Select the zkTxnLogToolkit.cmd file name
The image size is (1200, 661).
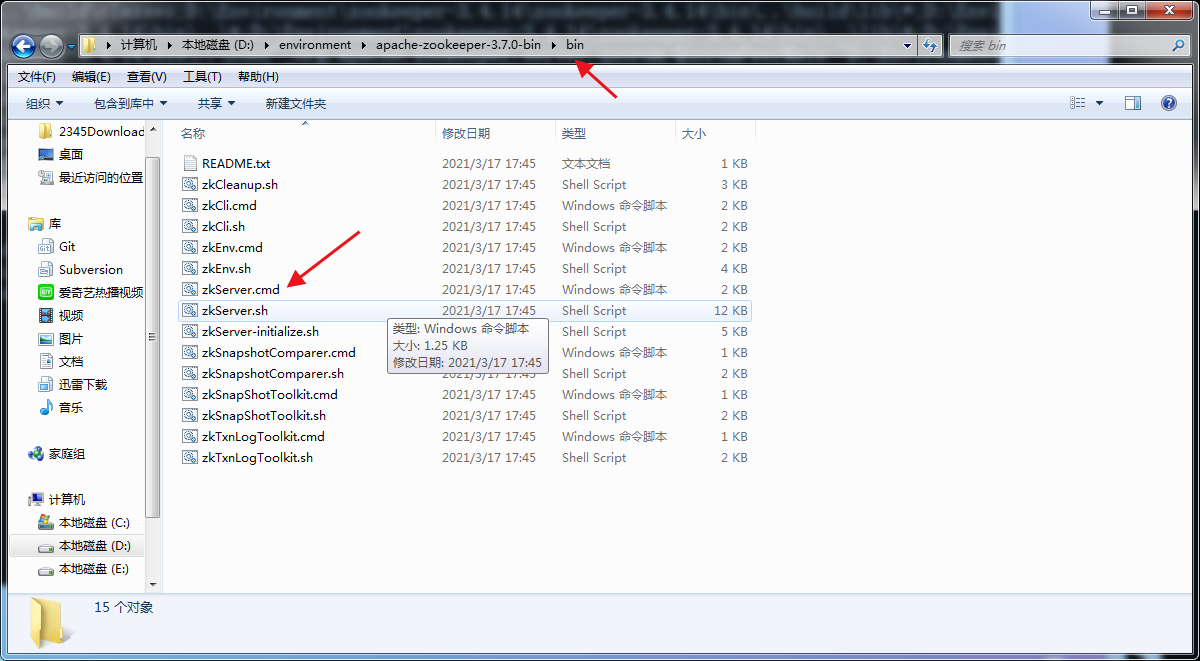[x=263, y=436]
